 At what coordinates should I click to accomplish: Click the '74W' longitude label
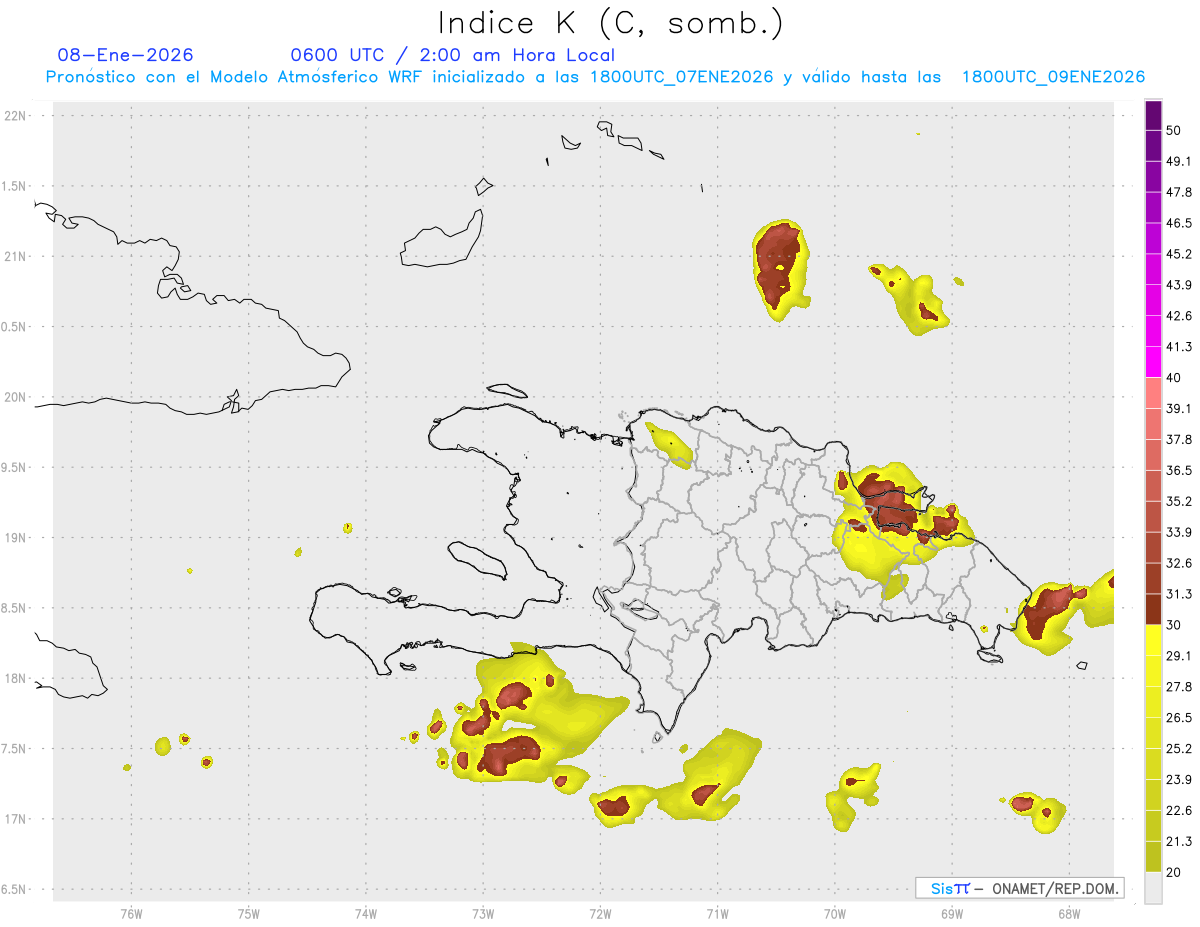[x=365, y=914]
